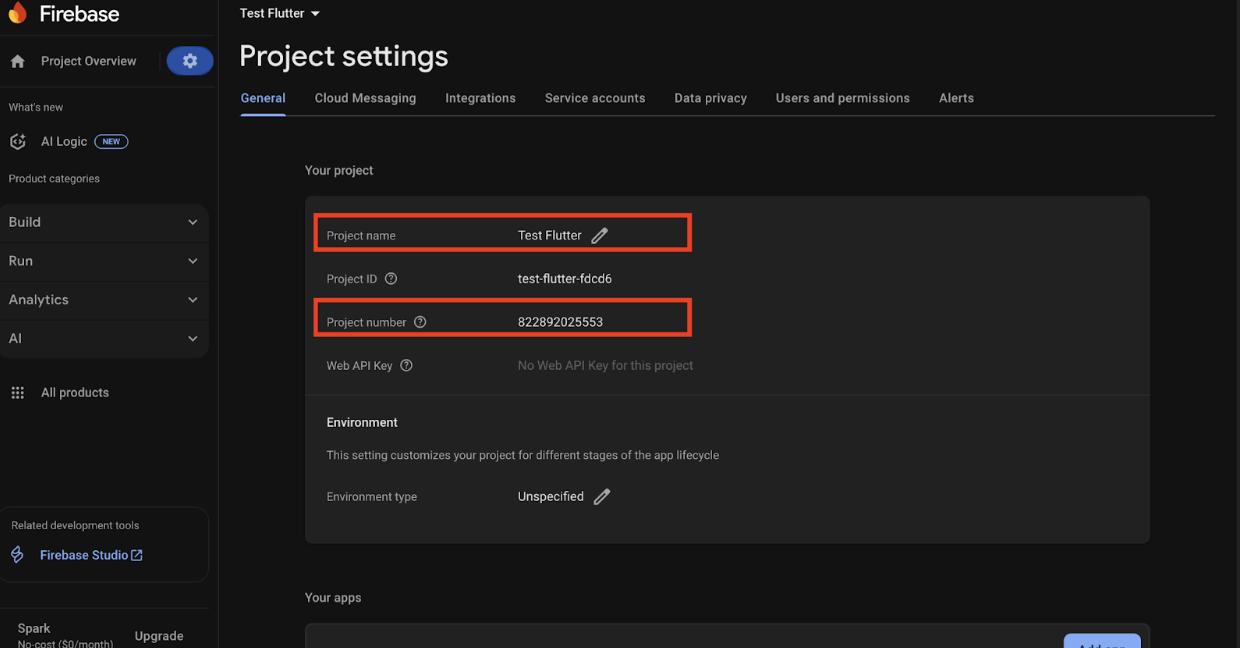The image size is (1240, 648).
Task: Expand the Run category
Action: 104,261
